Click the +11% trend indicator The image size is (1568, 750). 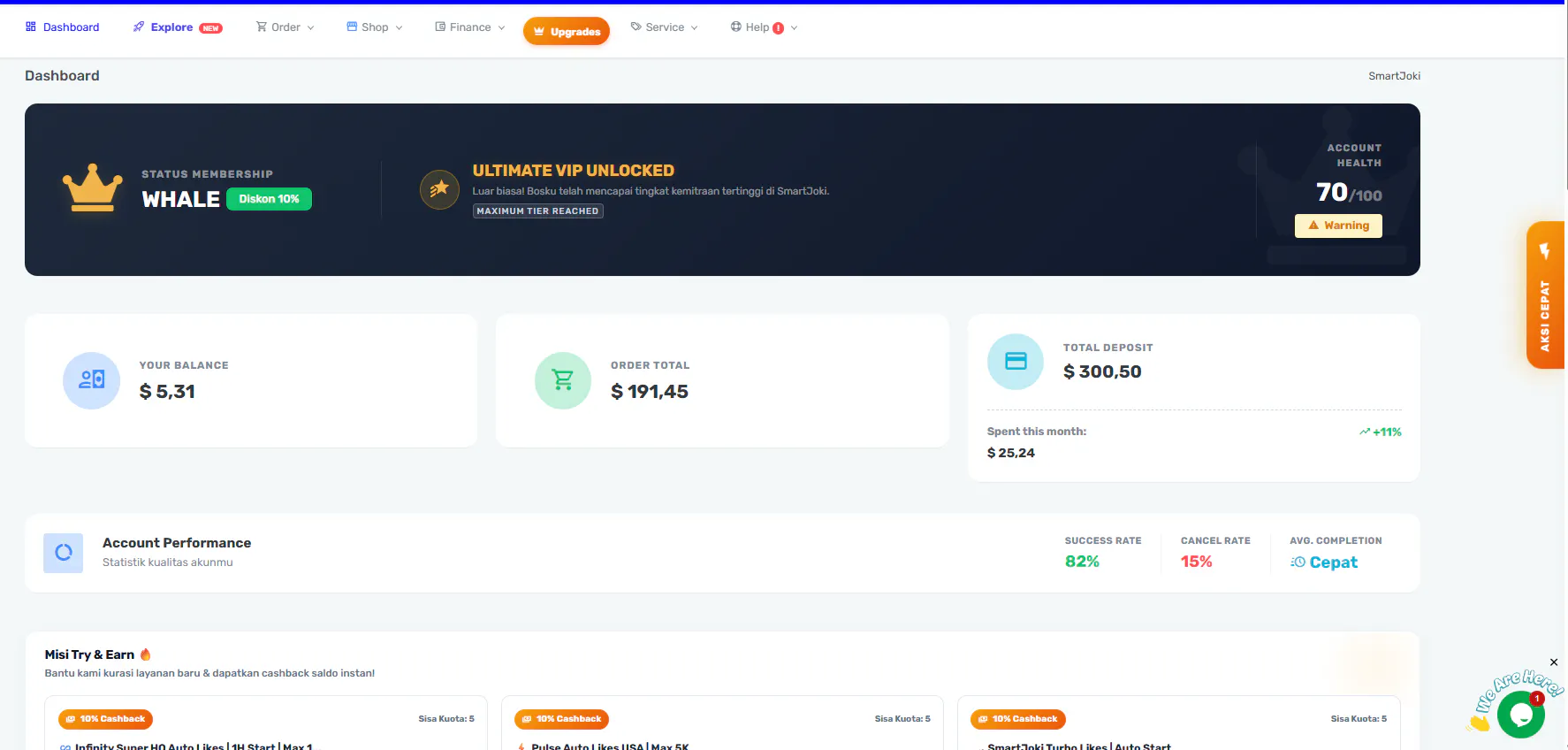(x=1381, y=432)
